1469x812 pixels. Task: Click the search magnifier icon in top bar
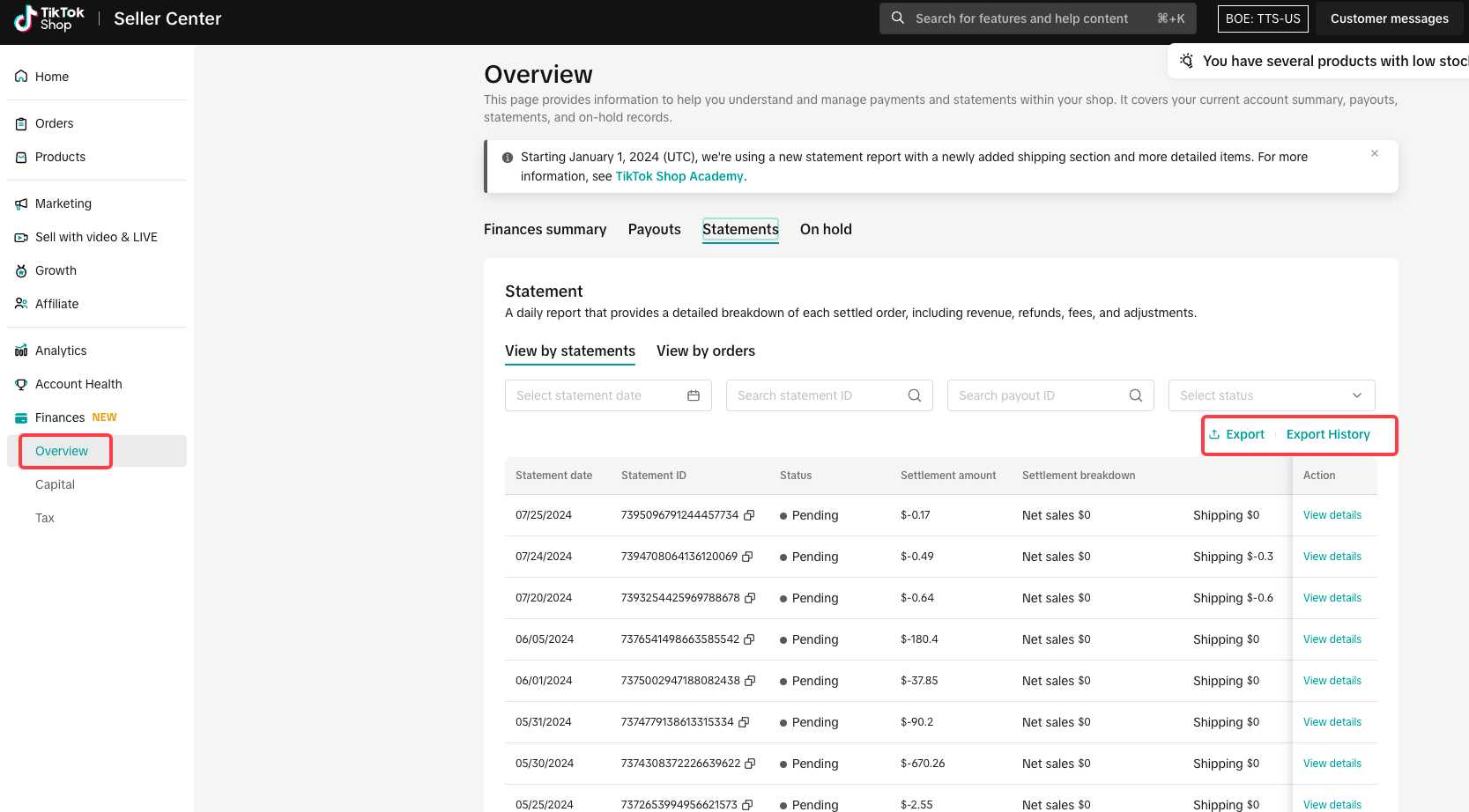click(x=897, y=18)
